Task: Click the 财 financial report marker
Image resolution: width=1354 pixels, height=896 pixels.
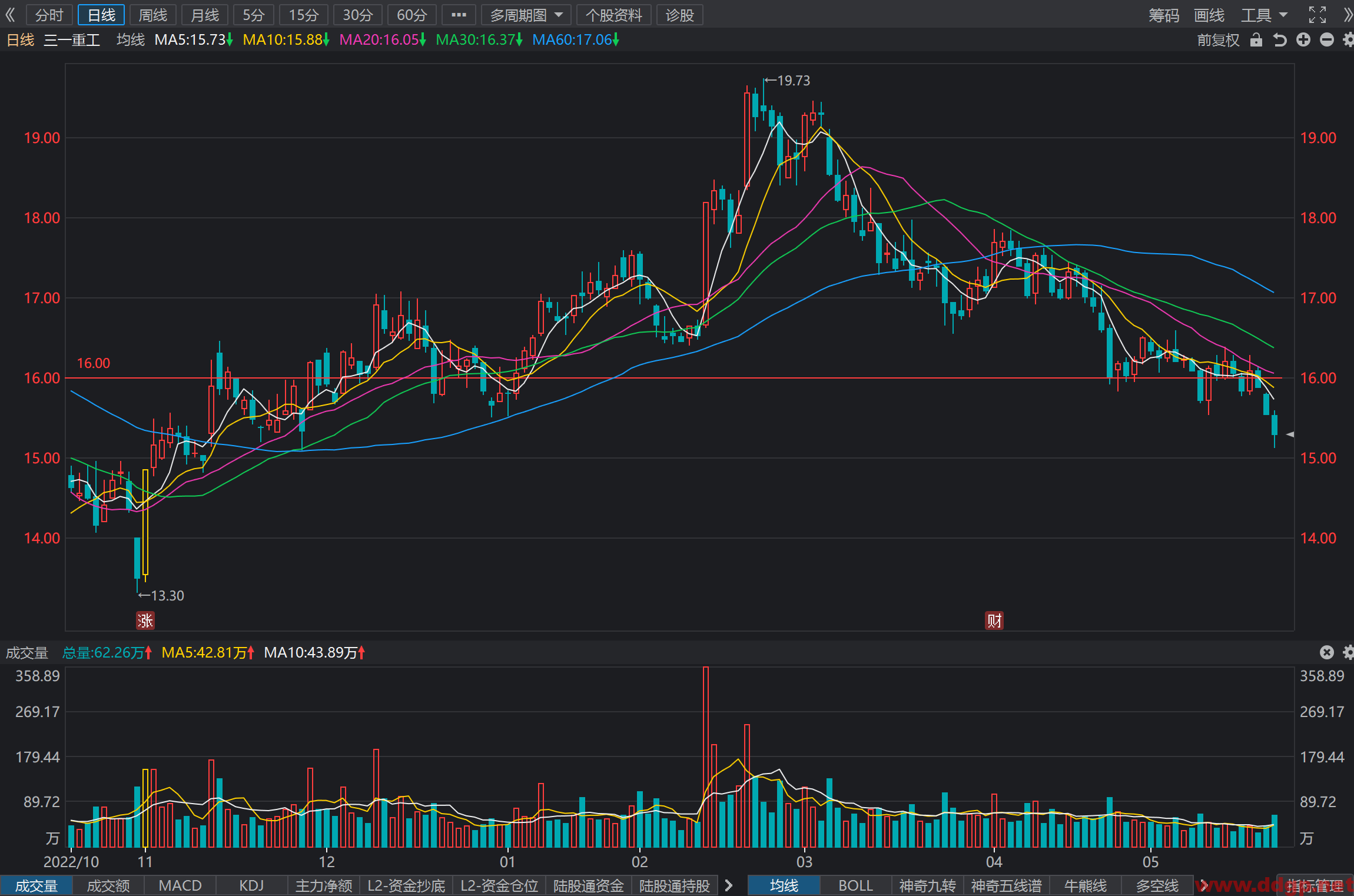Action: tap(994, 620)
